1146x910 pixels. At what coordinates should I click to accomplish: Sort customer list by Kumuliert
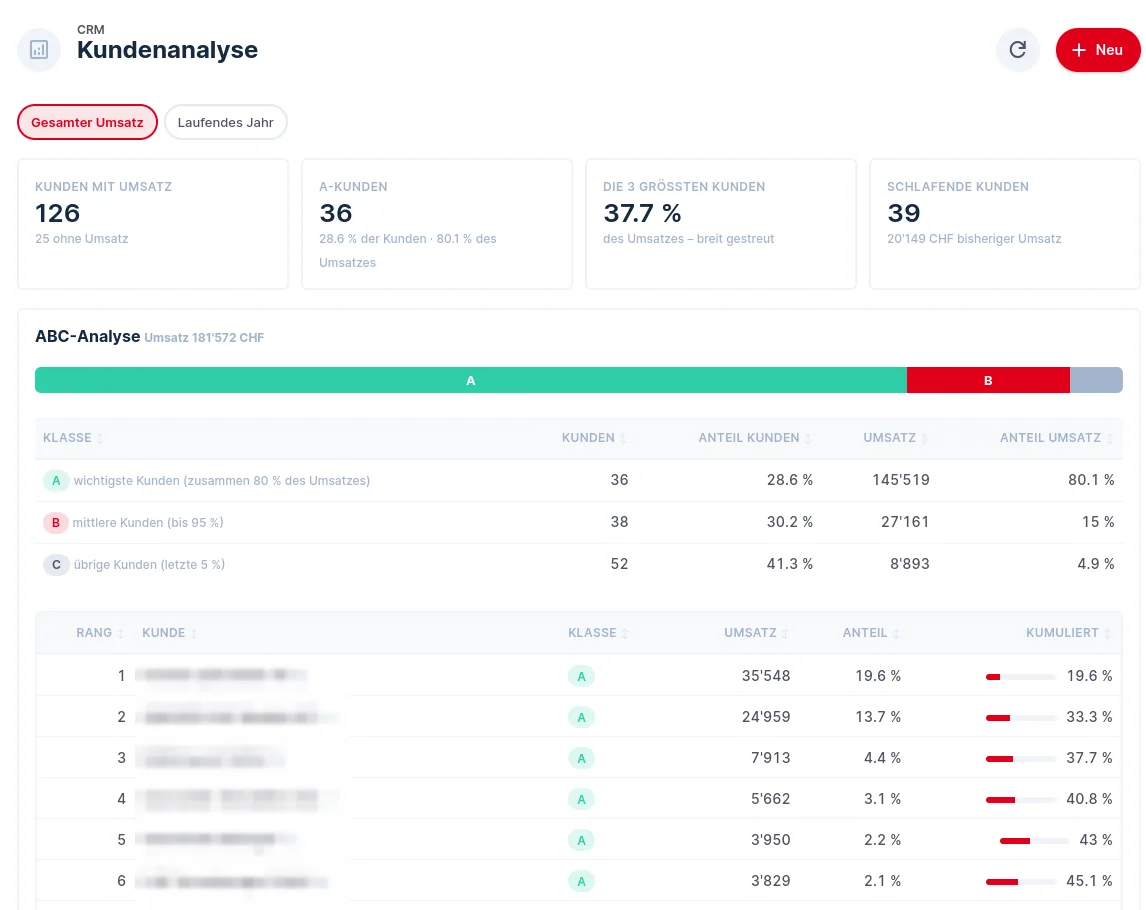point(1069,633)
